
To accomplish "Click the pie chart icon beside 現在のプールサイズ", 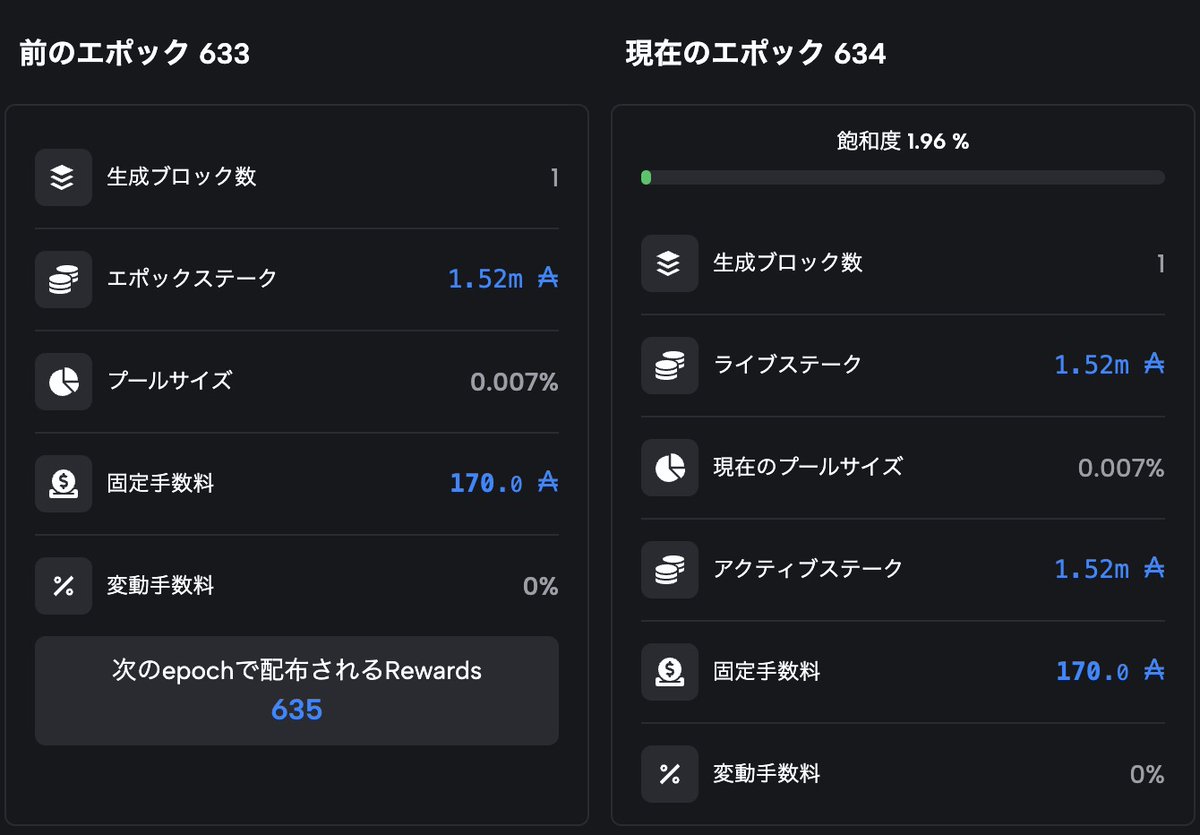I will pyautogui.click(x=669, y=467).
